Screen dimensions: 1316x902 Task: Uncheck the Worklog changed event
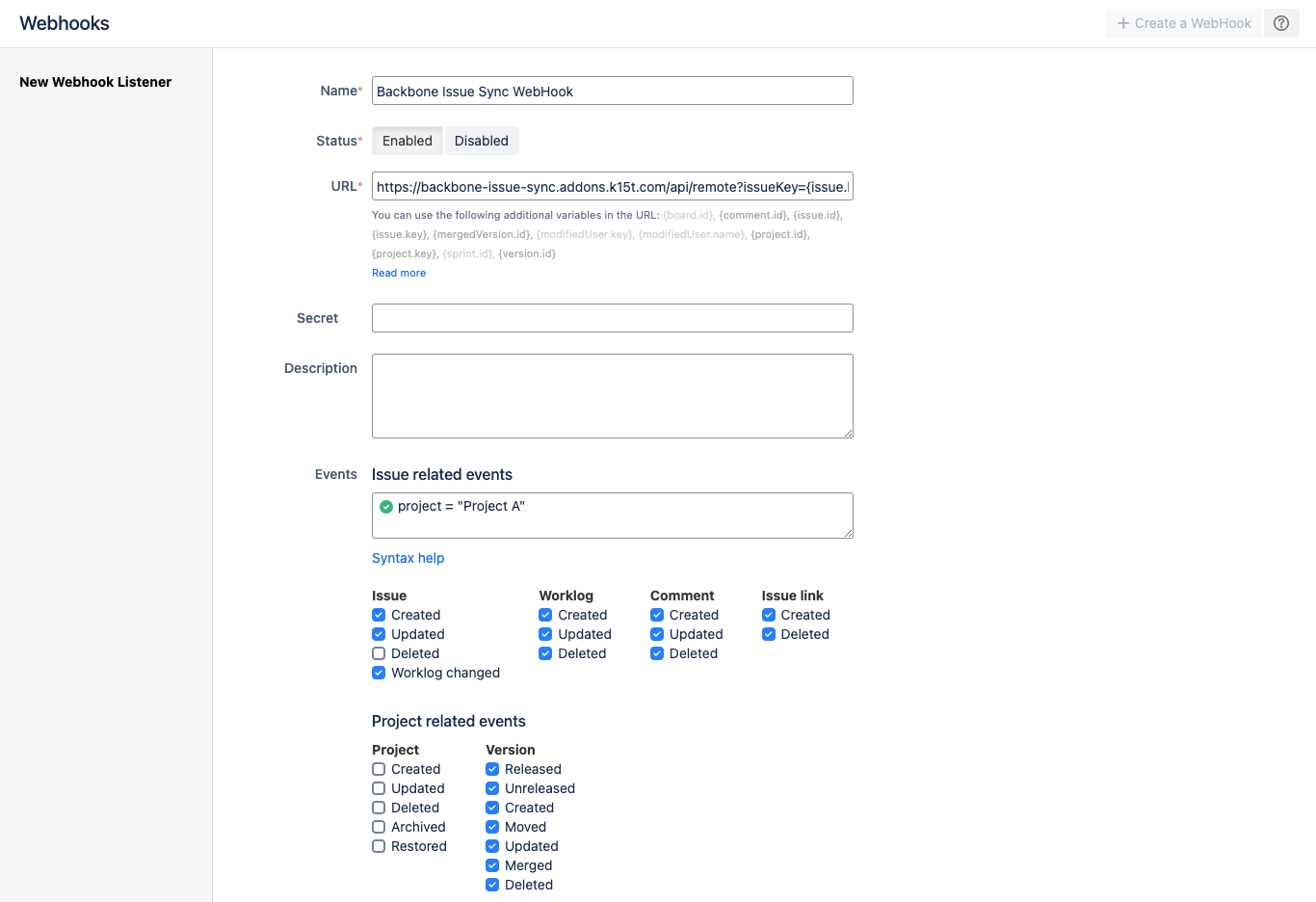(379, 673)
